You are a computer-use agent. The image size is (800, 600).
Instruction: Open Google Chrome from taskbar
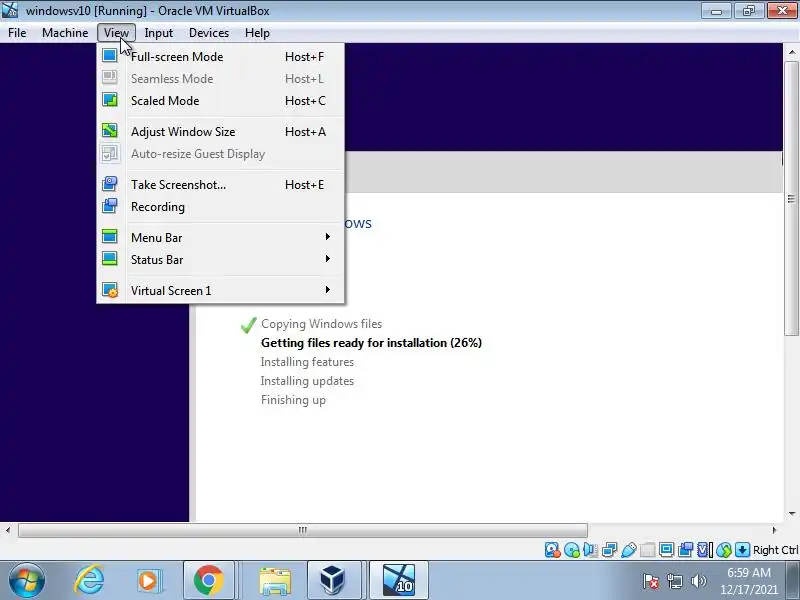tap(208, 580)
